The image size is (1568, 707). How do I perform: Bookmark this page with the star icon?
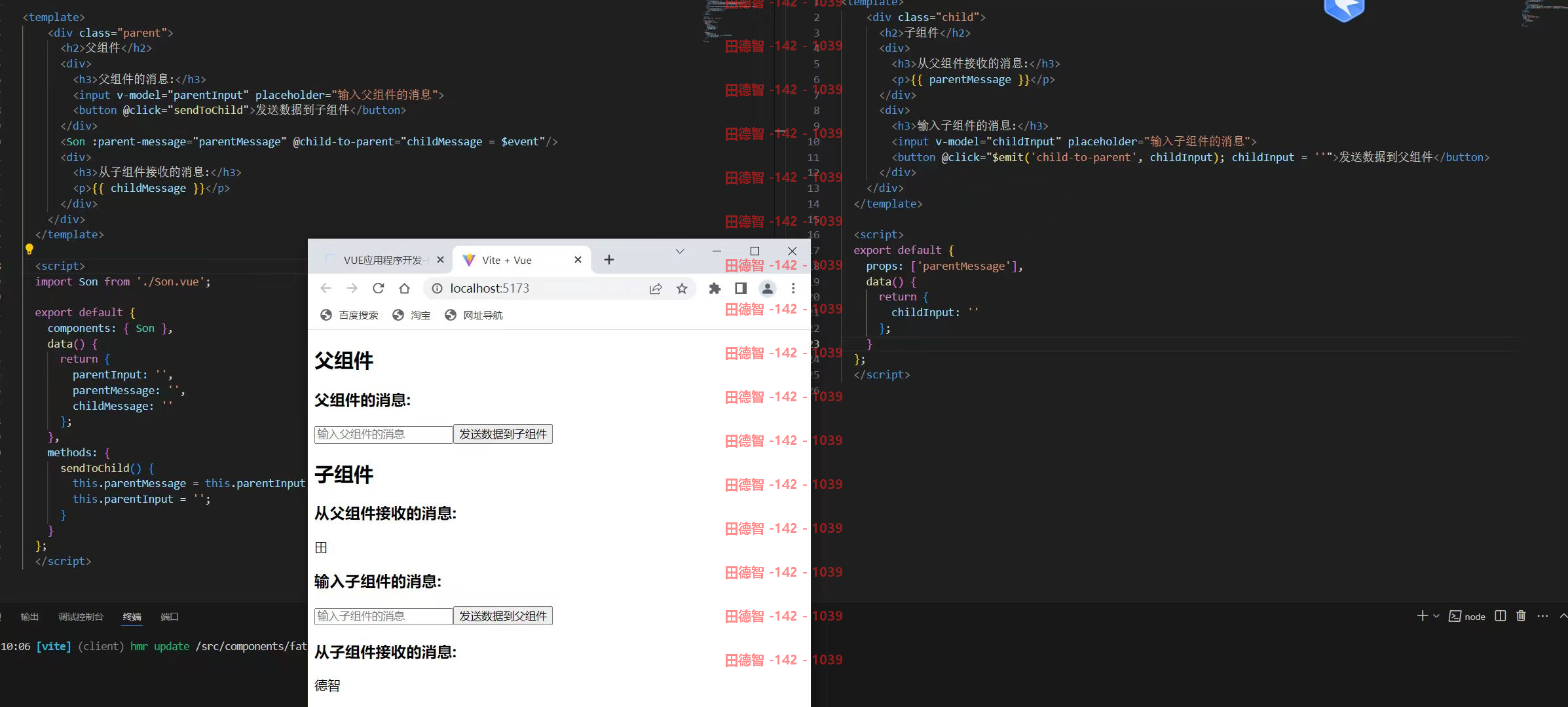682,288
